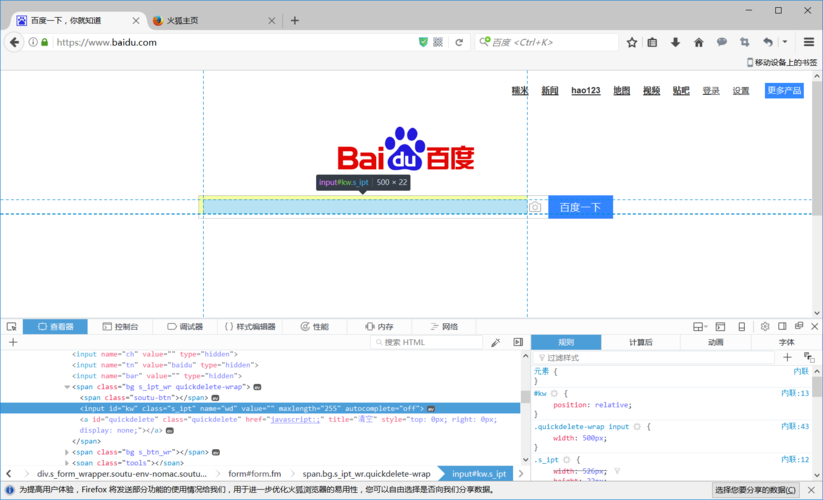Open undo history dropdown arrow
Viewport: 823px width, 500px height.
pyautogui.click(x=785, y=42)
